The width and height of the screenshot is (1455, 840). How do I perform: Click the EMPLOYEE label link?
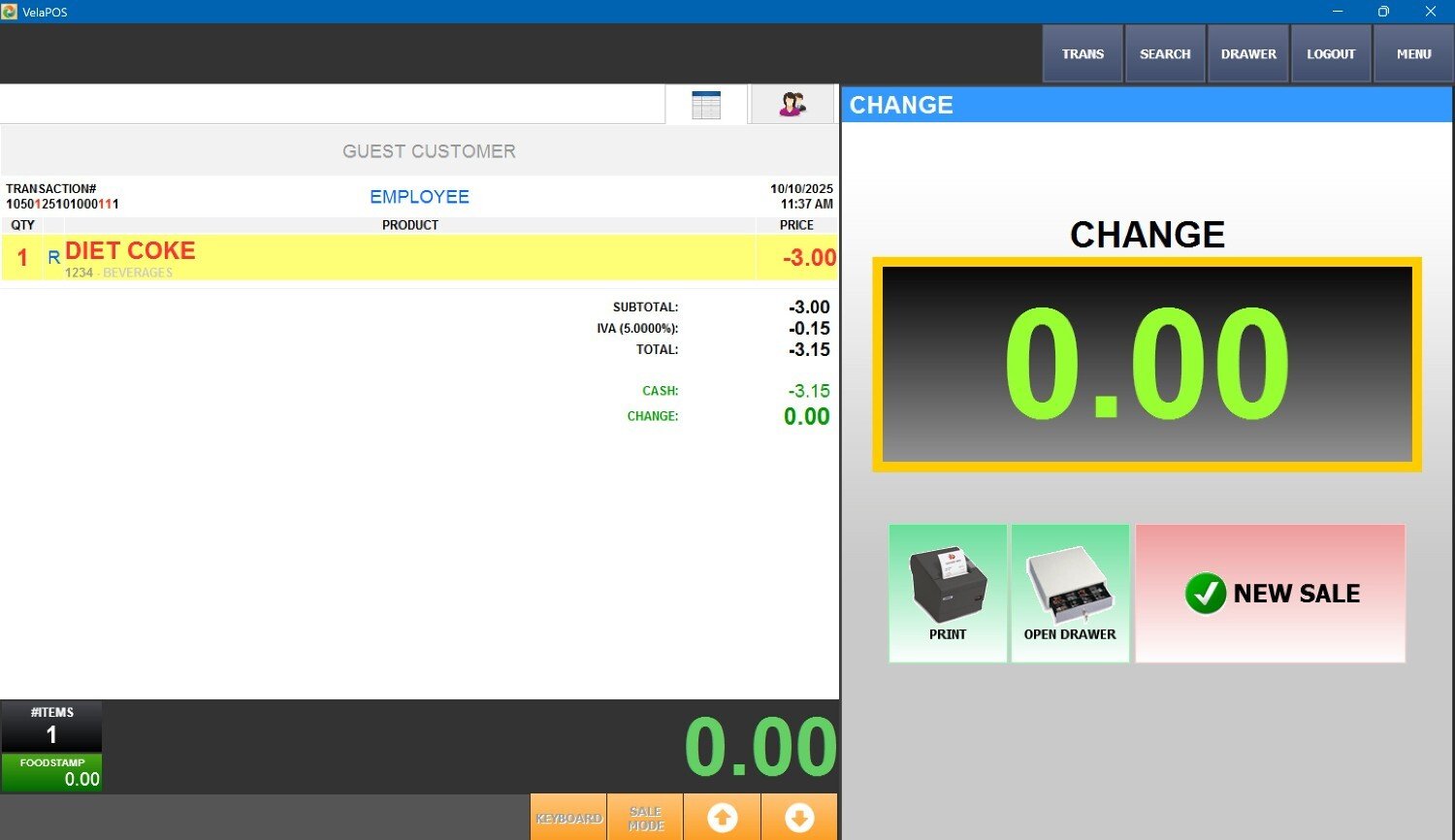(419, 197)
